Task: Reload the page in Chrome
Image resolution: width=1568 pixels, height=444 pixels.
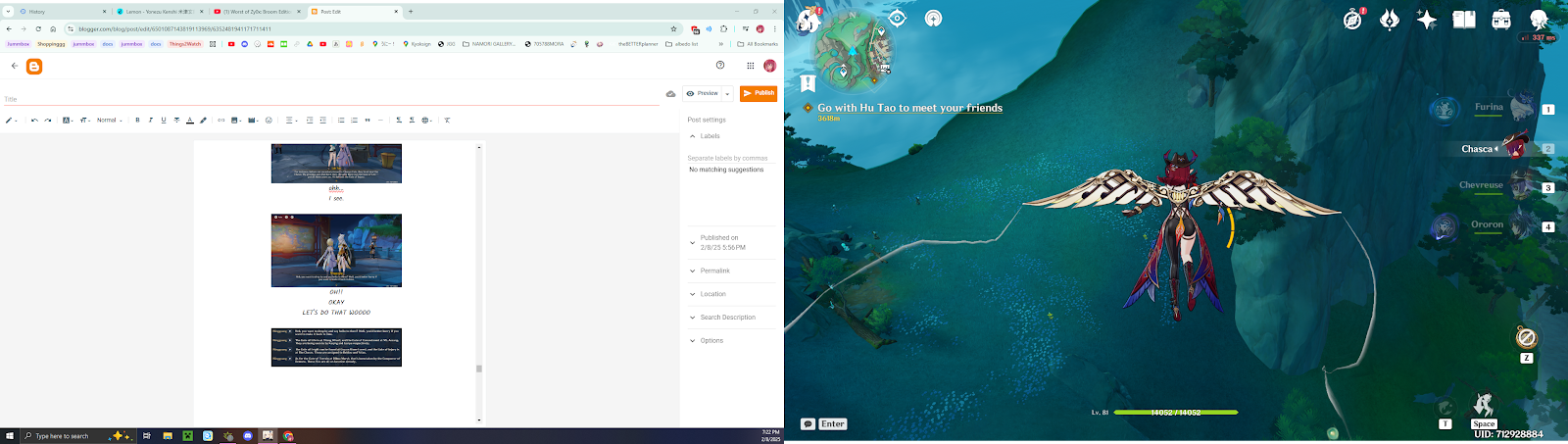Action: (38, 28)
